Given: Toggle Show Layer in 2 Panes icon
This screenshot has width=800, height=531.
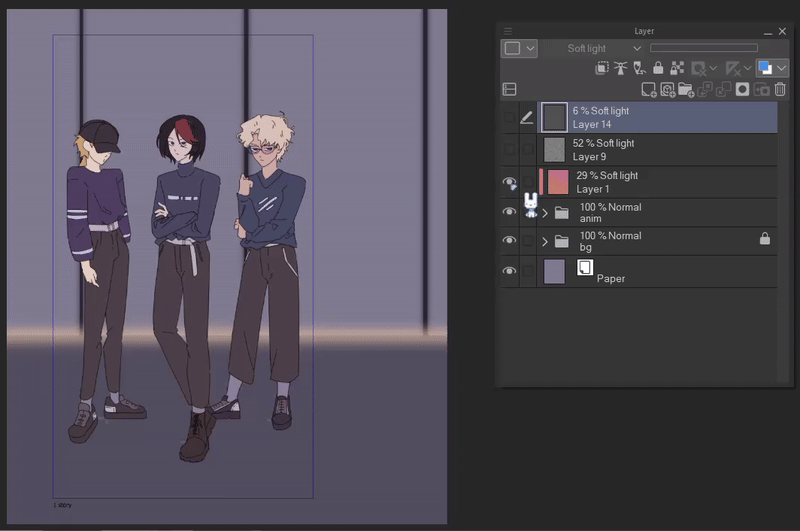Looking at the screenshot, I should pos(509,89).
